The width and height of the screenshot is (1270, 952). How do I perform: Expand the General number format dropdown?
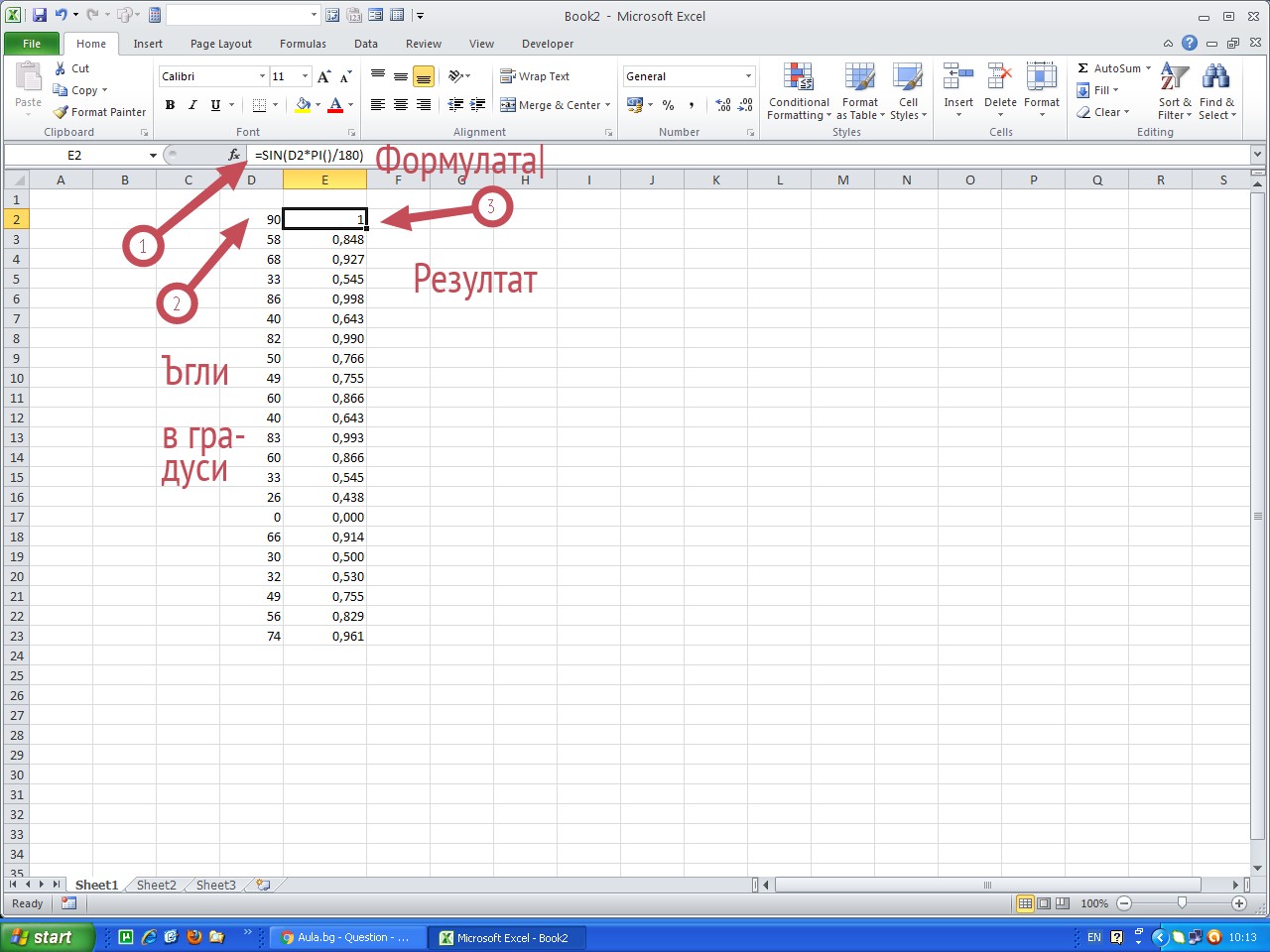click(x=748, y=76)
